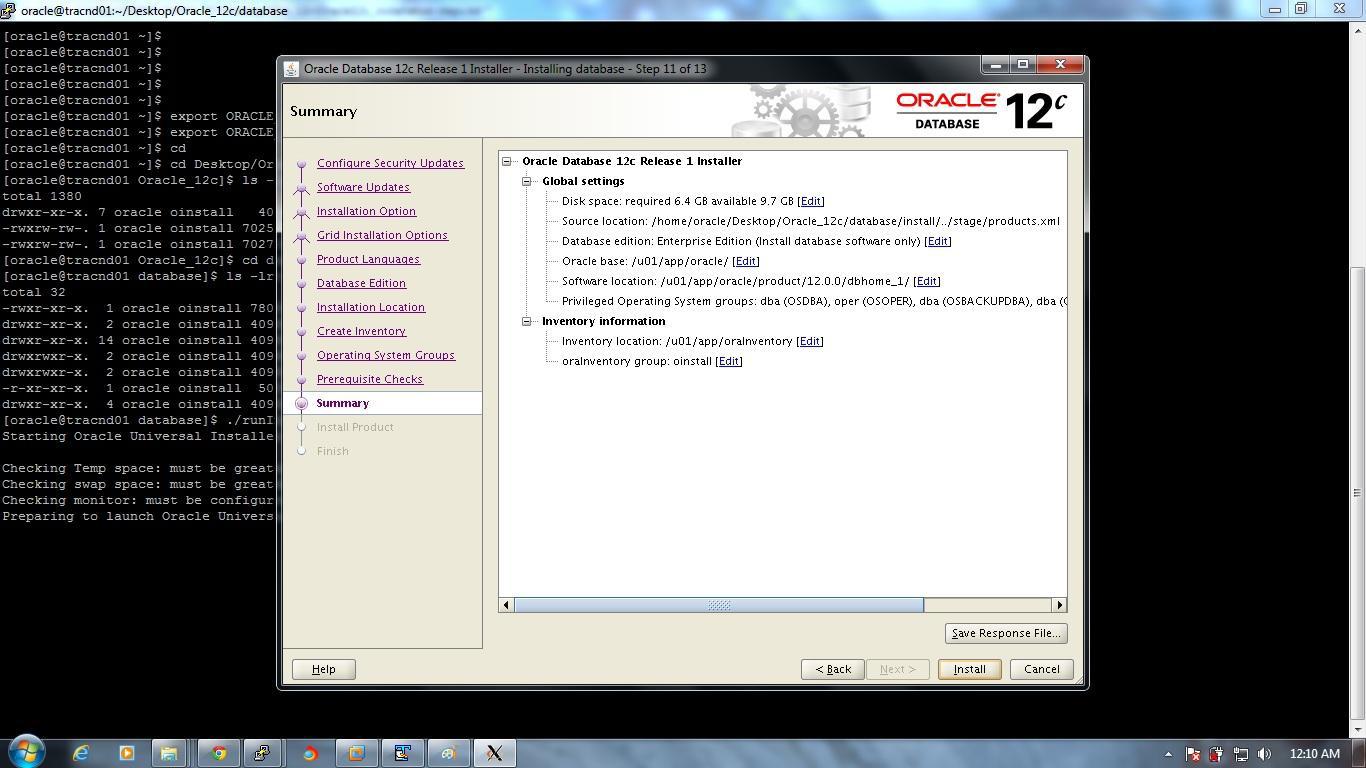Open Internet Explorer from the taskbar
Screen dimensions: 1366x768
tap(79, 753)
